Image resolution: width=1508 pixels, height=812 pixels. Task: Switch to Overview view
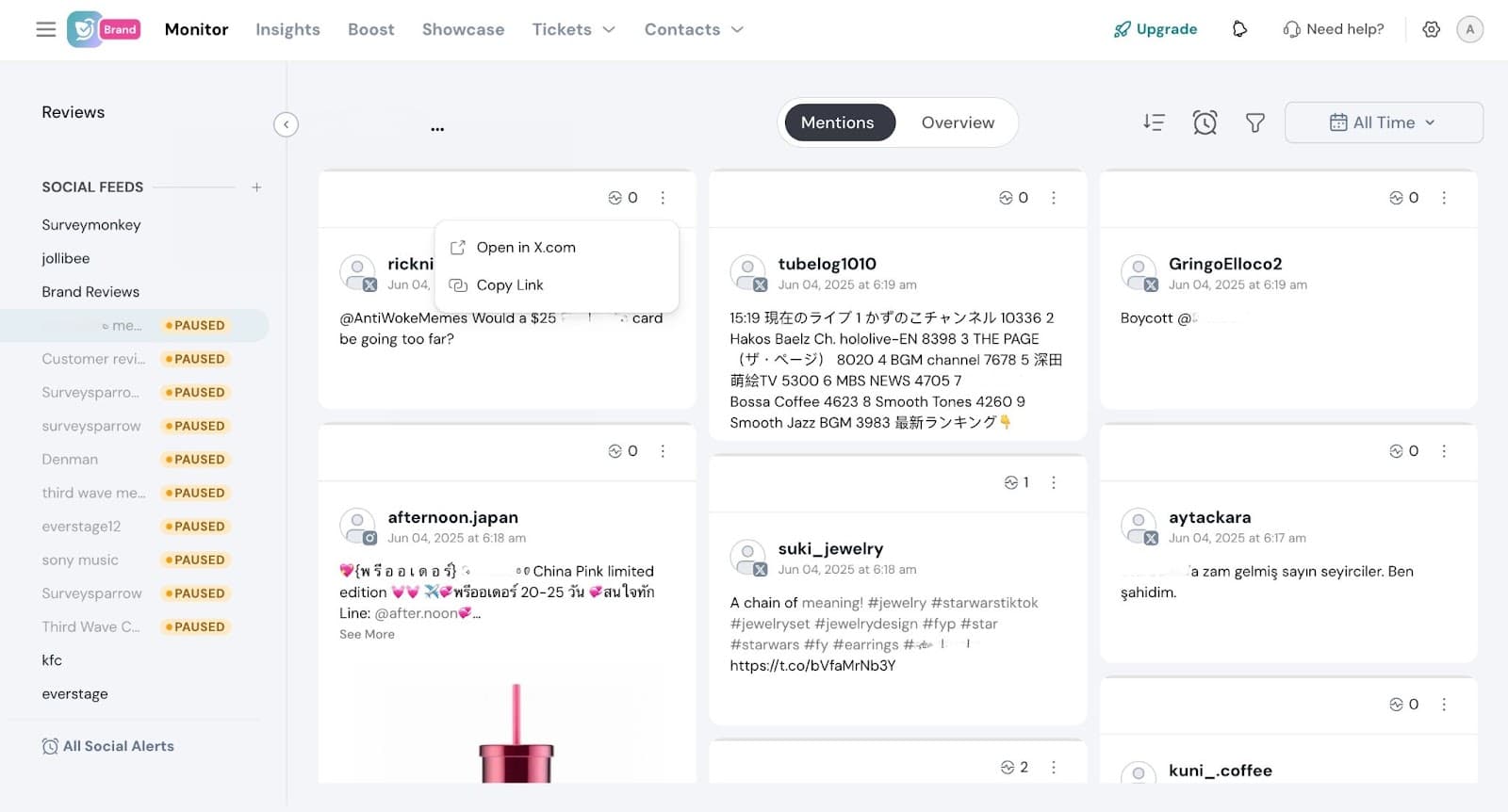[x=958, y=122]
